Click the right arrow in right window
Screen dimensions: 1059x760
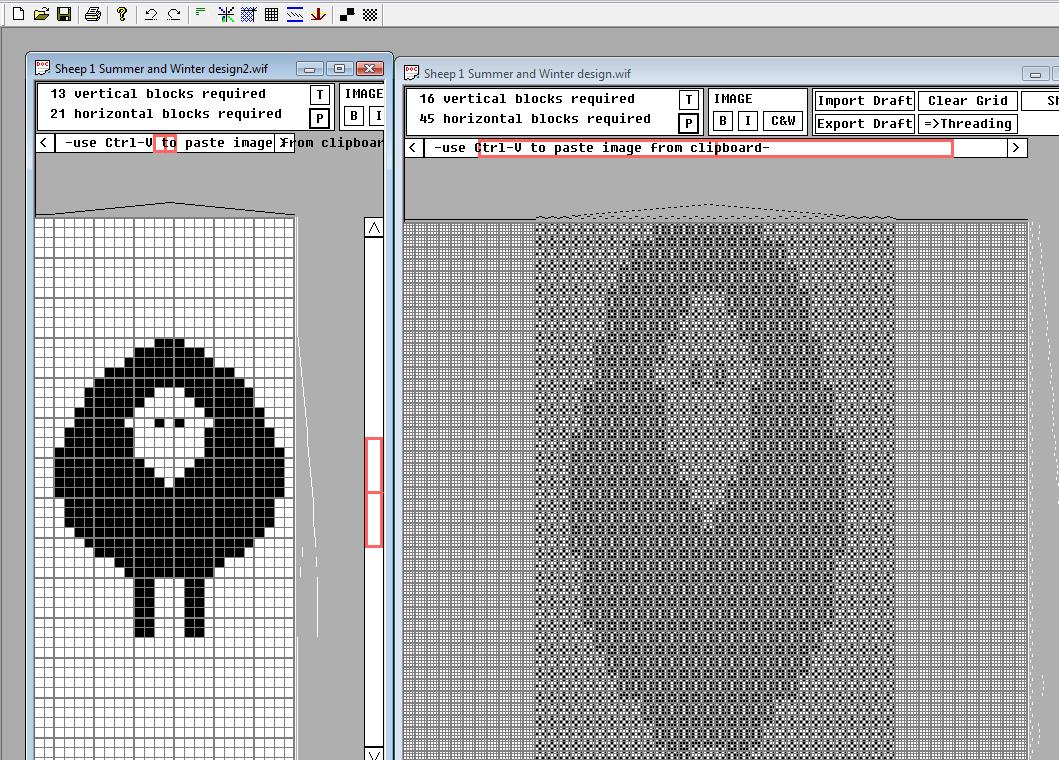(x=1016, y=148)
